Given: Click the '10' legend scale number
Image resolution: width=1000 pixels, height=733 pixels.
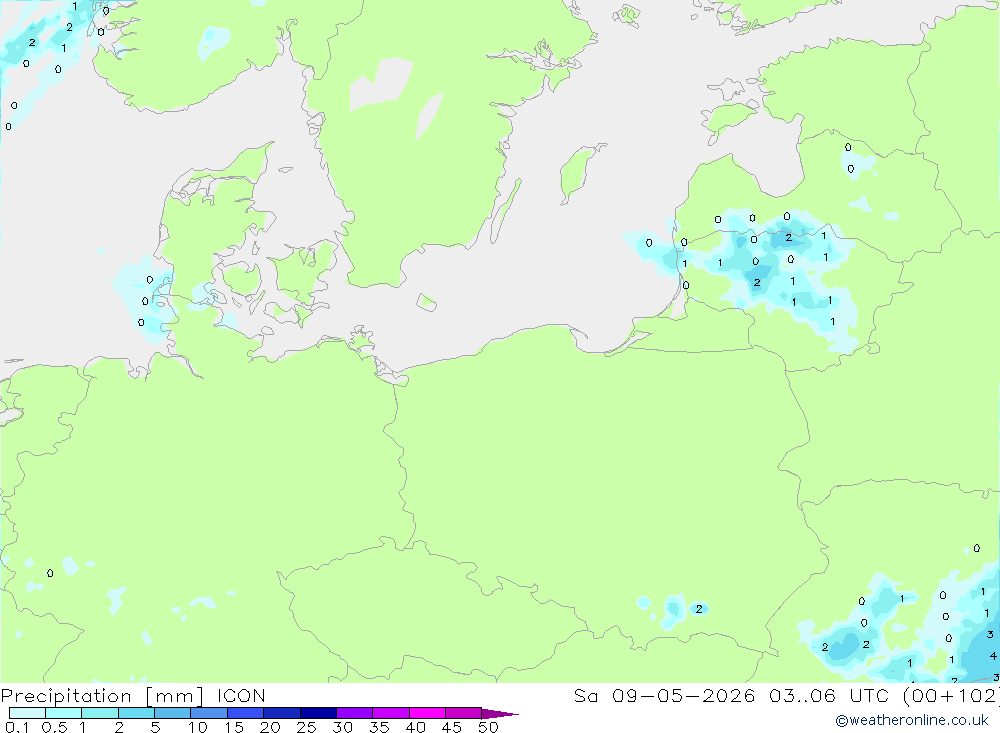Looking at the screenshot, I should tap(198, 727).
